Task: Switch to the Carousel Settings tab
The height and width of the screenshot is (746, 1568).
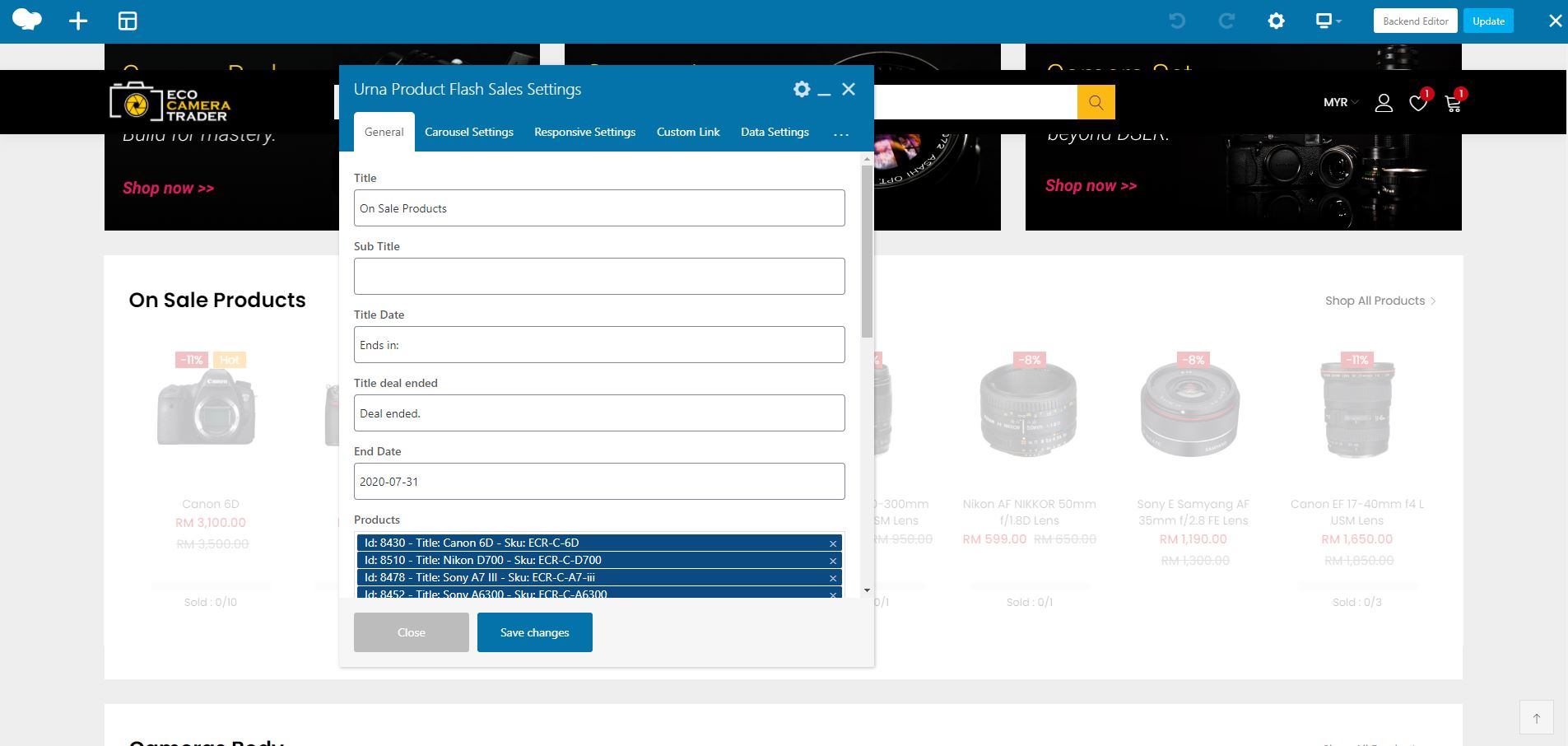Action: coord(468,133)
